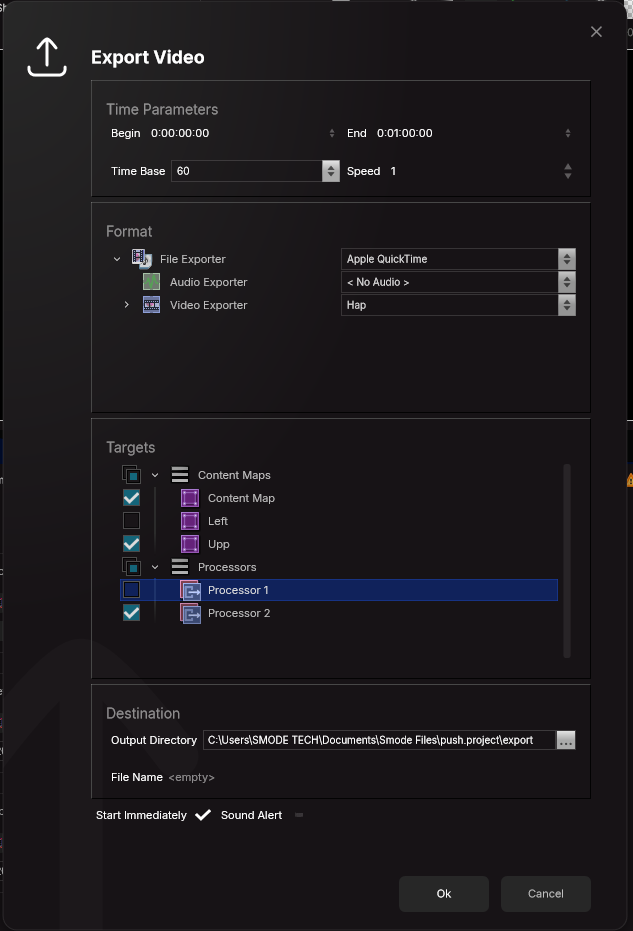This screenshot has height=931, width=633.
Task: Click the Processor 2 output icon
Action: tap(191, 613)
